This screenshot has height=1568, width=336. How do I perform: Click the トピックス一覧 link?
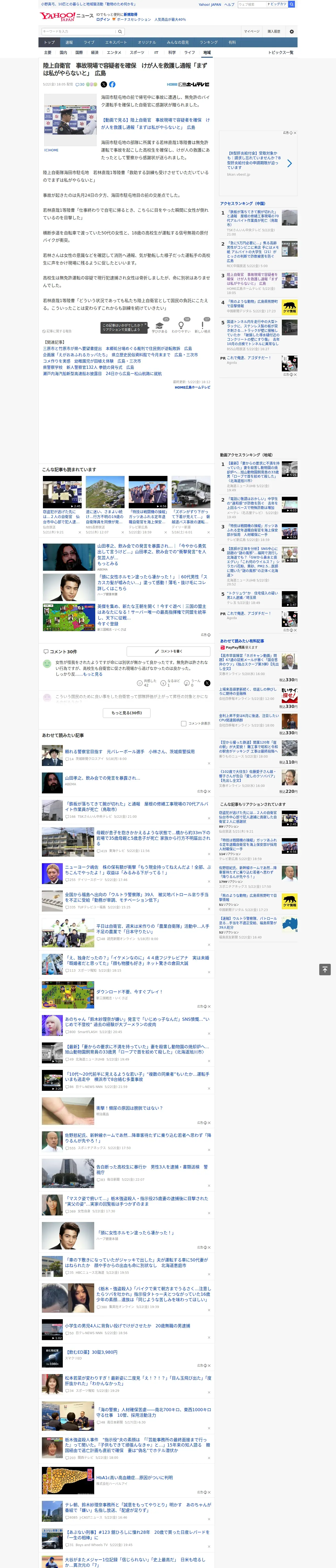281,52
